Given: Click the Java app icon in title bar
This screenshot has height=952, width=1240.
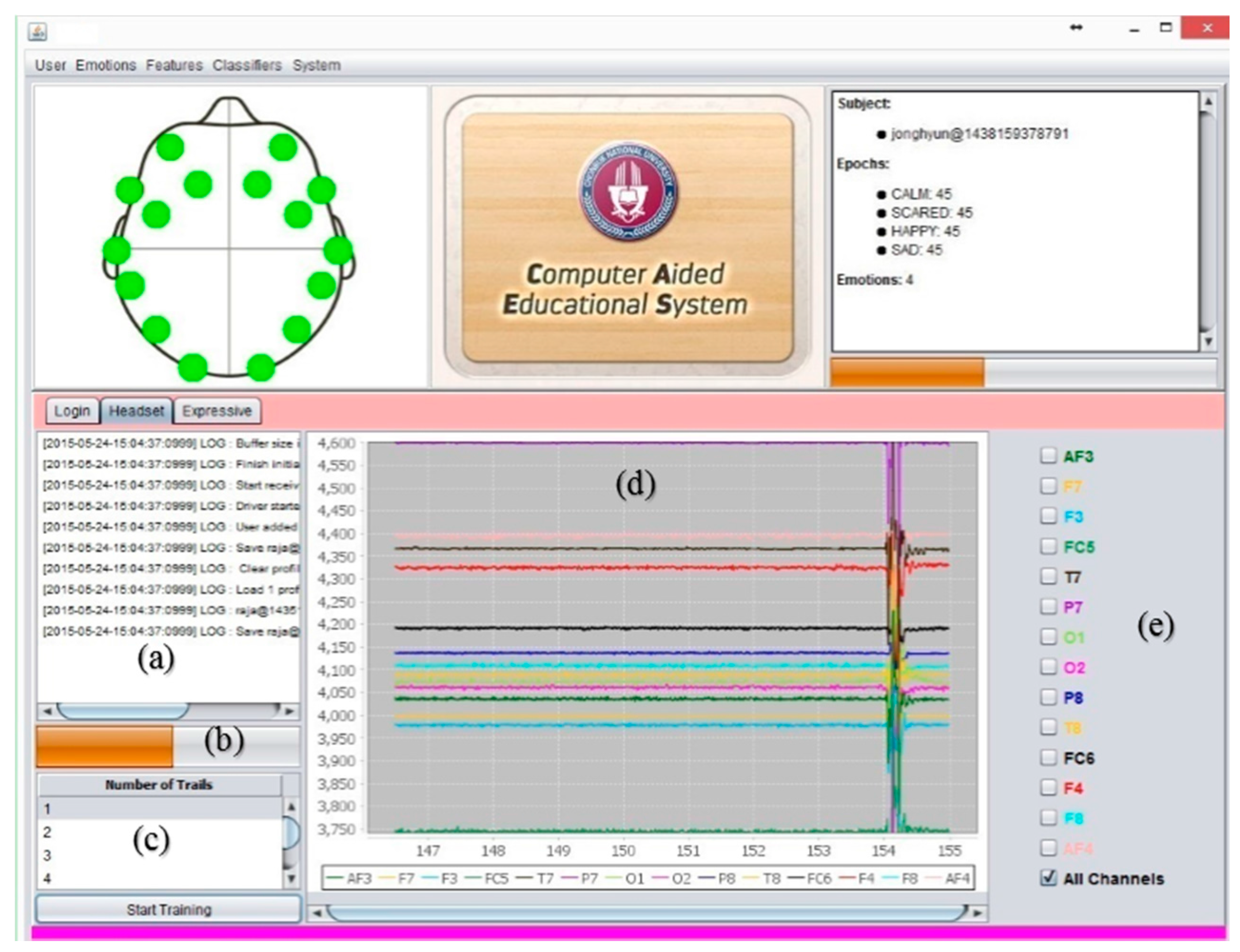Looking at the screenshot, I should coord(38,32).
